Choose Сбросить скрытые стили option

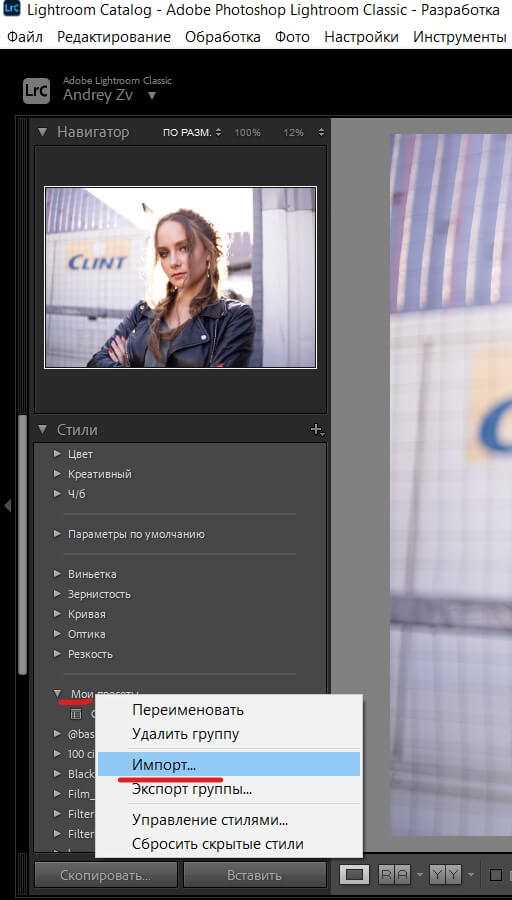pyautogui.click(x=229, y=844)
